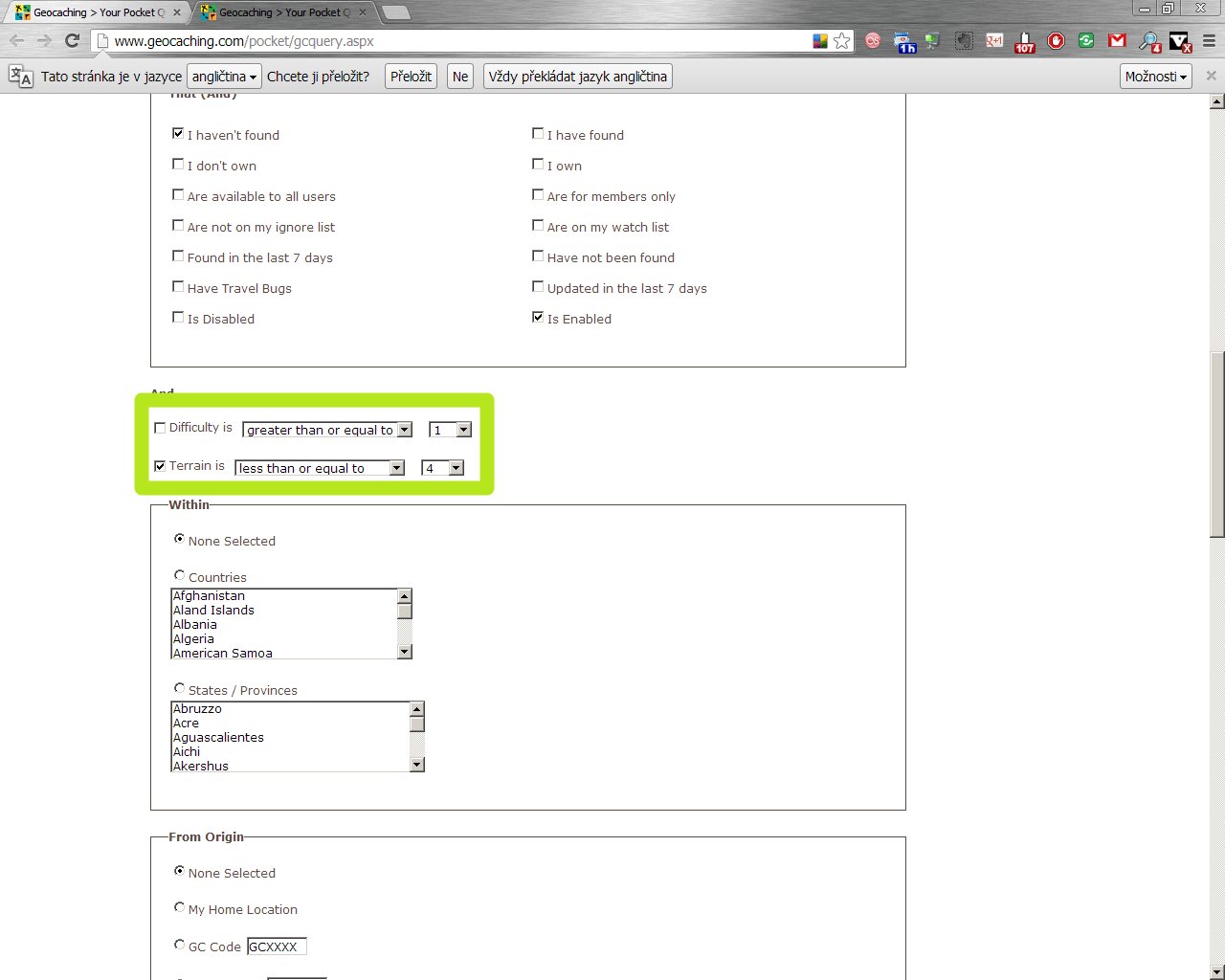The width and height of the screenshot is (1225, 980).
Task: Open the extension with the 107 badge
Action: (x=1025, y=41)
